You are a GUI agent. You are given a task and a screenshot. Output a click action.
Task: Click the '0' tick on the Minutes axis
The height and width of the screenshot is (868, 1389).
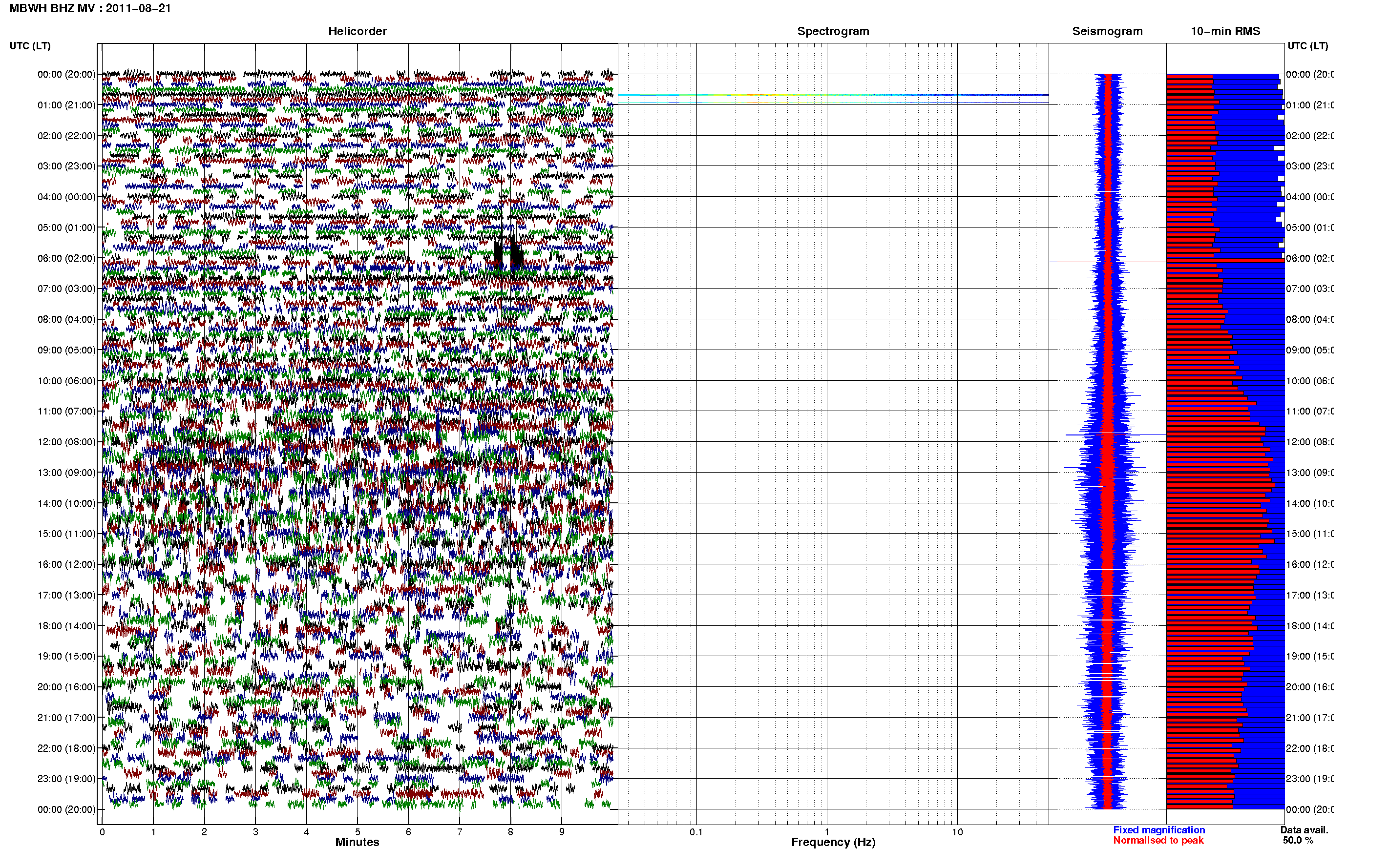(102, 832)
